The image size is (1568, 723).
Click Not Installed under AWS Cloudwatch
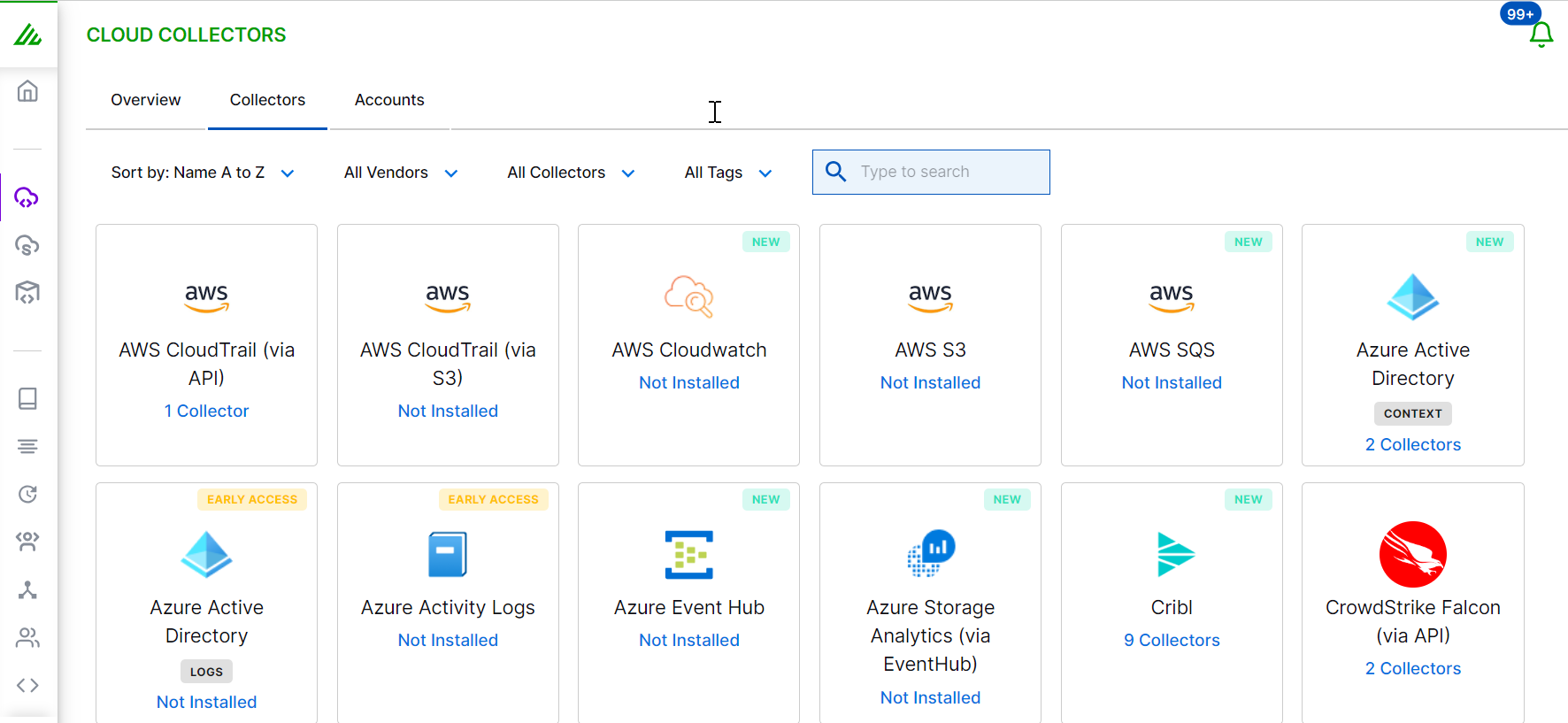coord(689,382)
